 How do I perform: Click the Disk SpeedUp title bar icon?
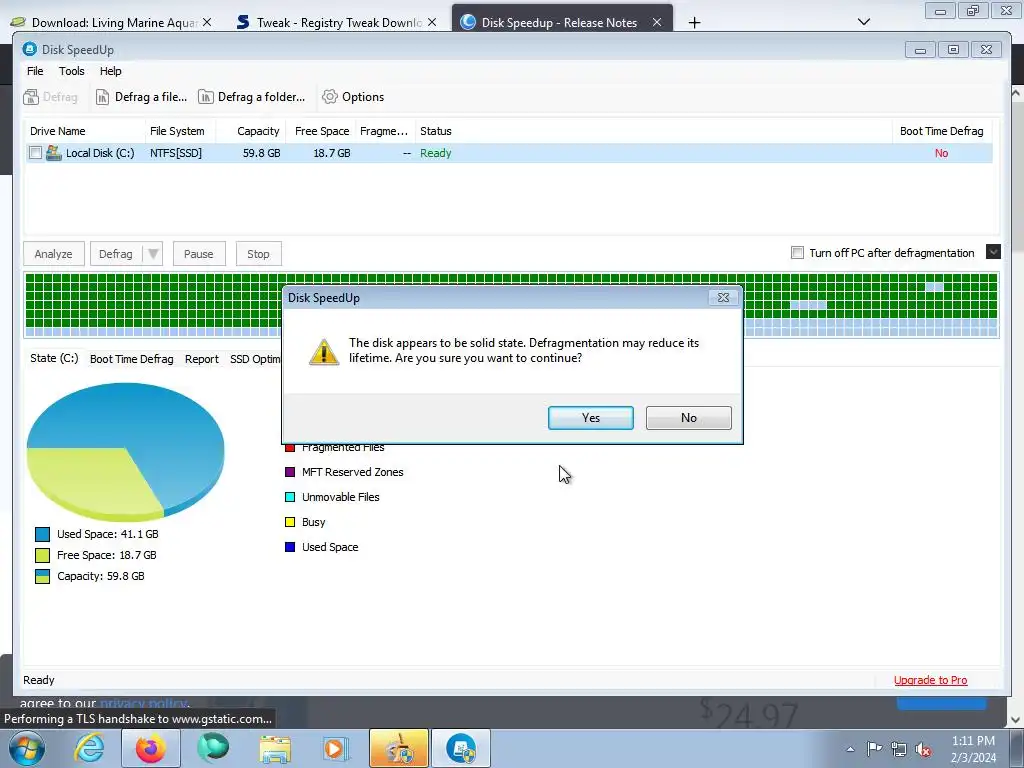point(29,49)
